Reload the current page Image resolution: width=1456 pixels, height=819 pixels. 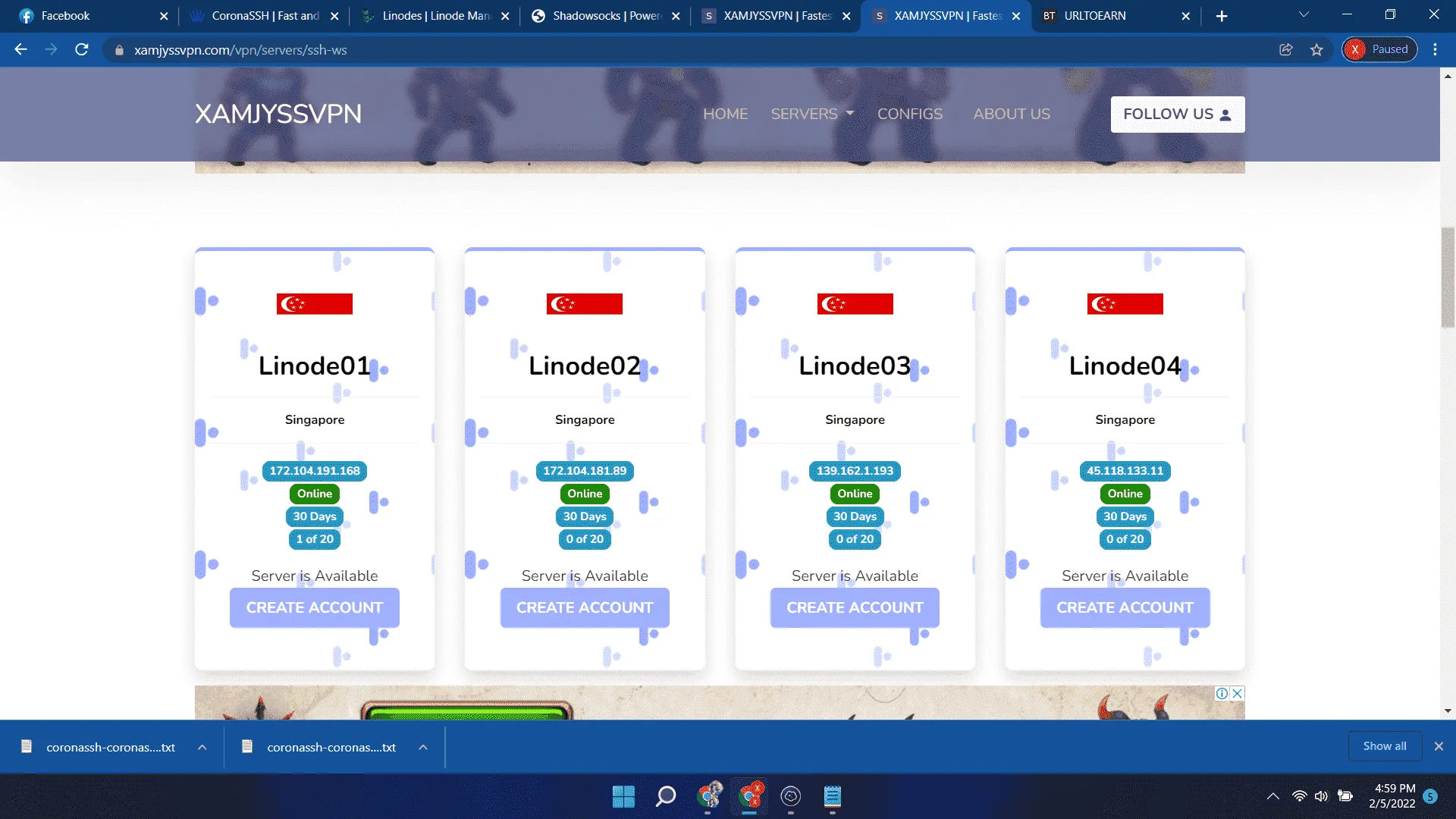(x=82, y=50)
